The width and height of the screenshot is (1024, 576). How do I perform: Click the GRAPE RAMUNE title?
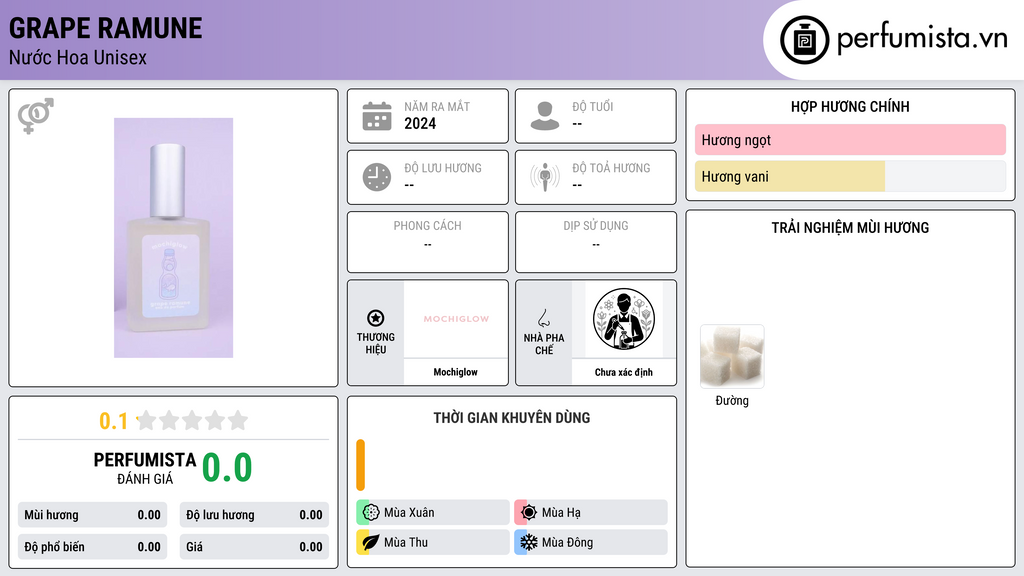tap(106, 28)
